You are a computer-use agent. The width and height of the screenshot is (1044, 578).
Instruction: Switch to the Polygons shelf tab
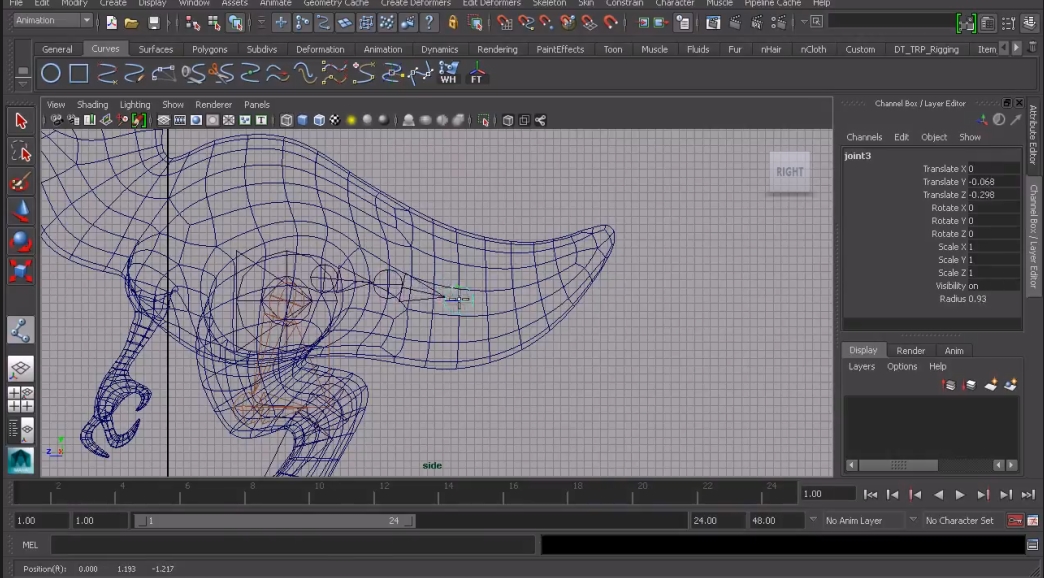point(210,49)
